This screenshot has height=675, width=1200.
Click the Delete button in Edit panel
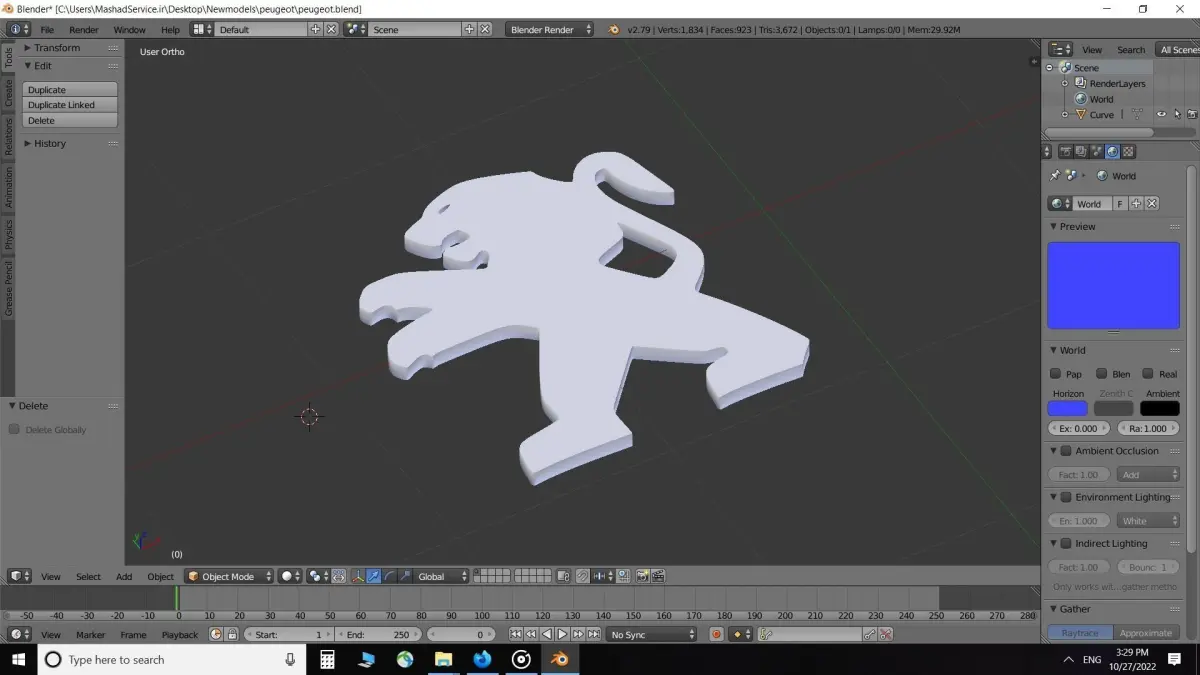coord(69,120)
